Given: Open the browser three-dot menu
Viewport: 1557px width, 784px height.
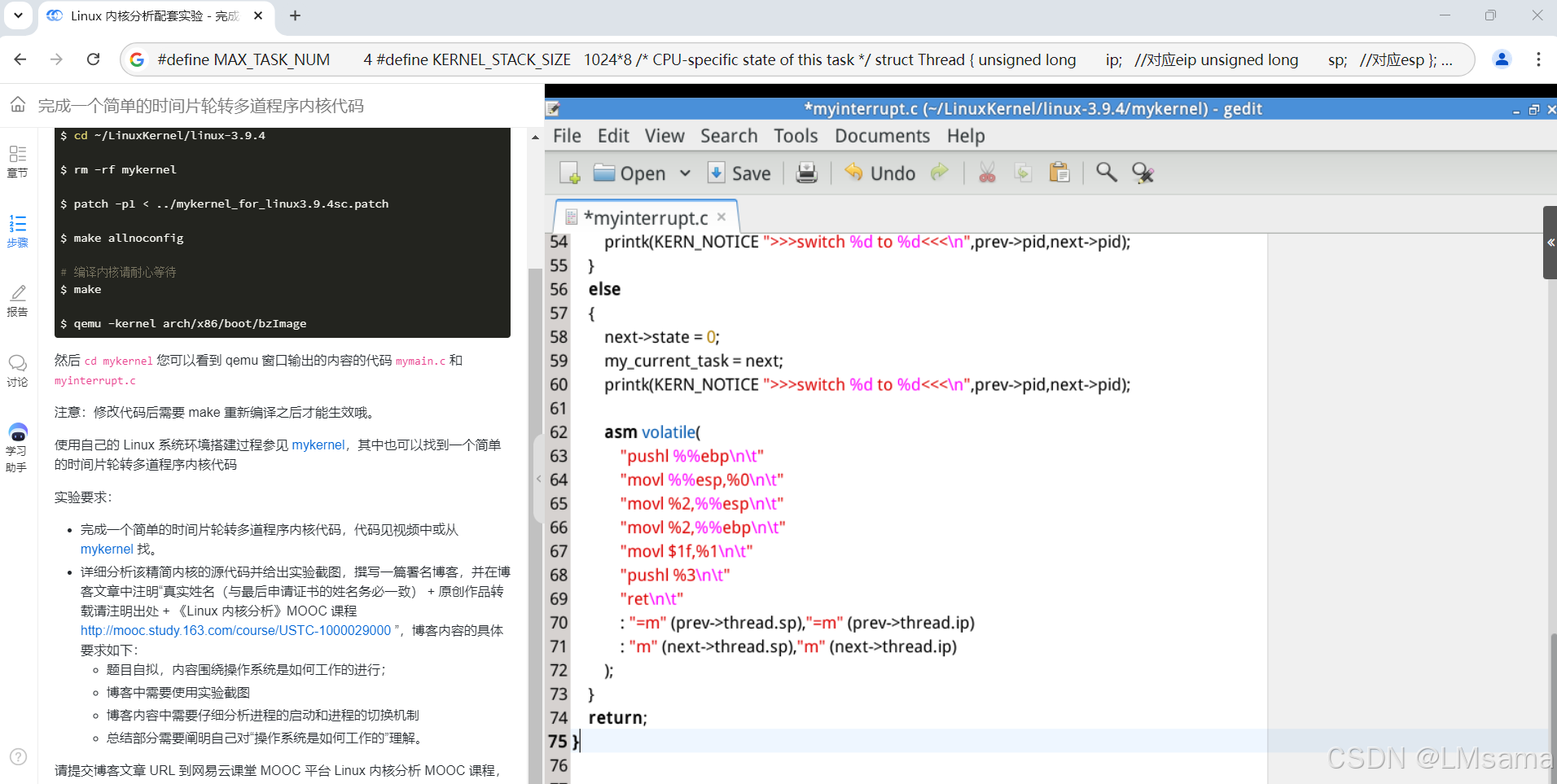Looking at the screenshot, I should coord(1538,59).
